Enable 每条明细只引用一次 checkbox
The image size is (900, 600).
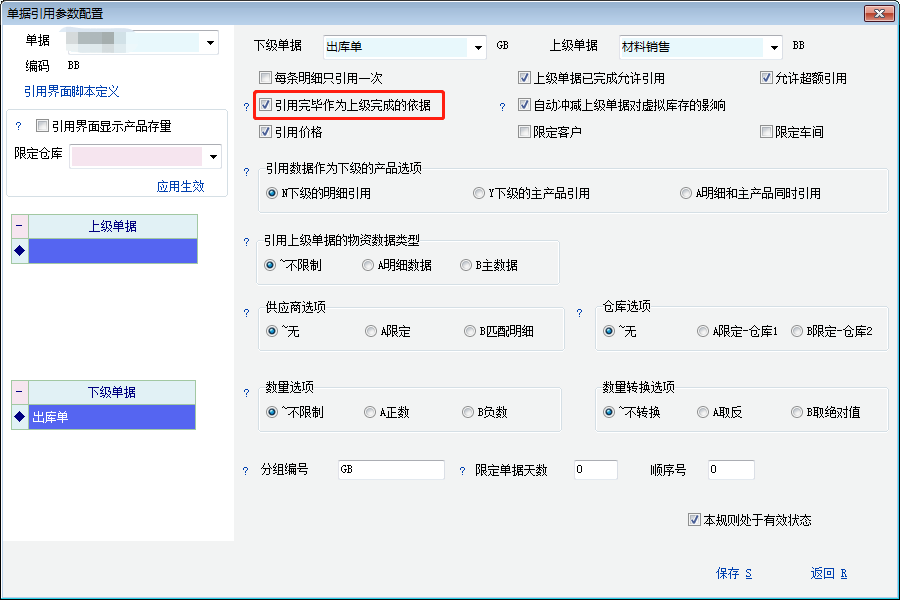pyautogui.click(x=265, y=78)
